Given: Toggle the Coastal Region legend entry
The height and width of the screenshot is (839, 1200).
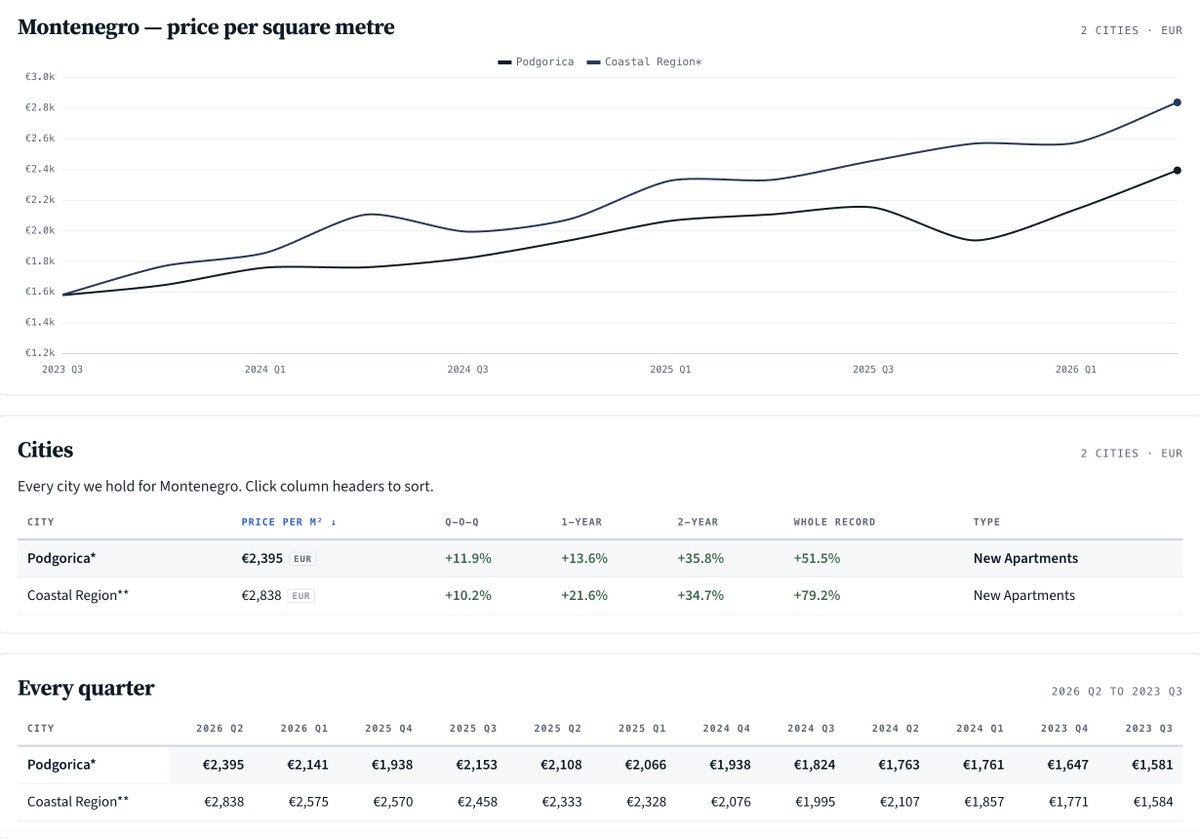Looking at the screenshot, I should [x=644, y=62].
